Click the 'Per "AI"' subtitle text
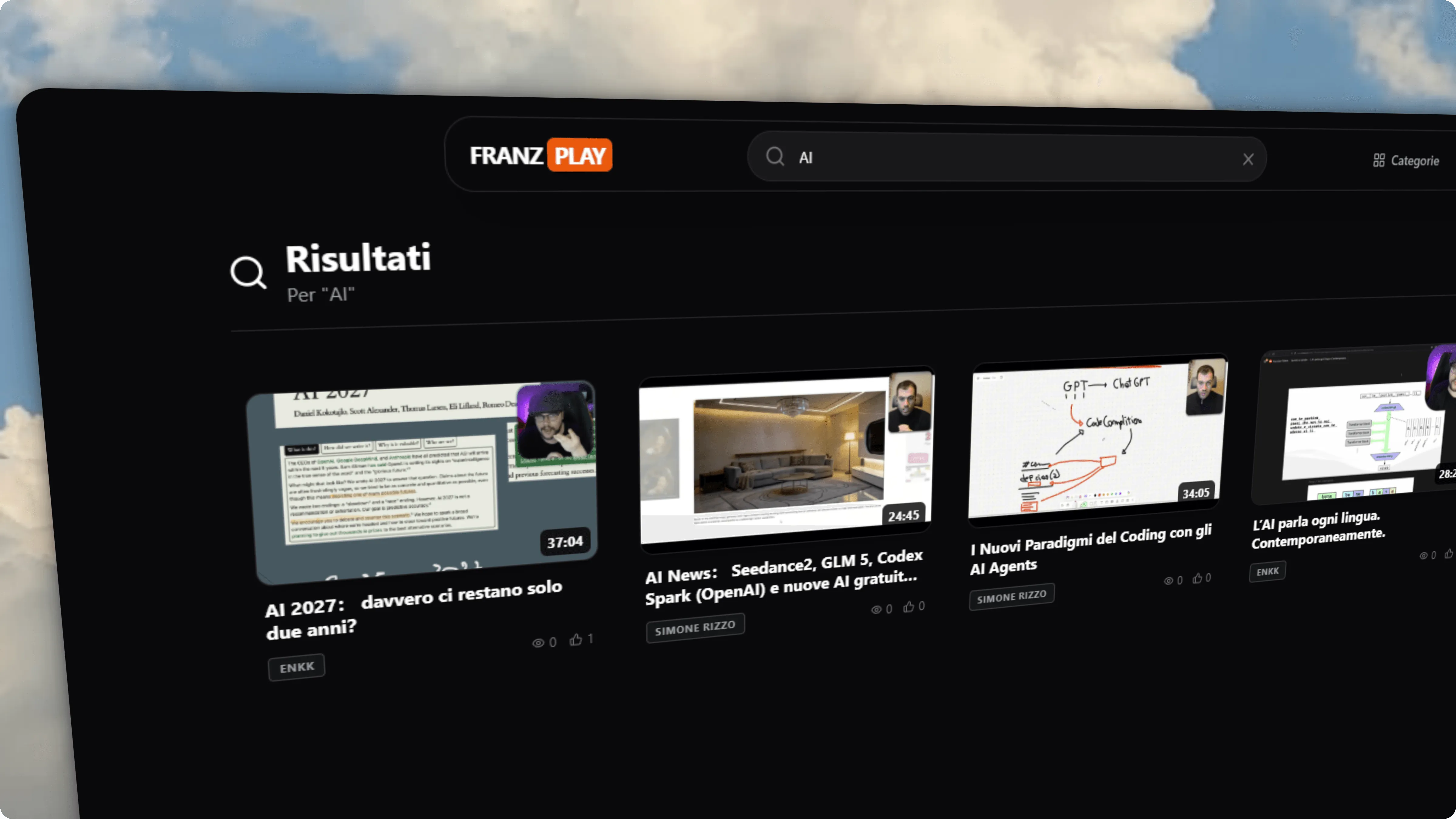1456x819 pixels. [321, 295]
